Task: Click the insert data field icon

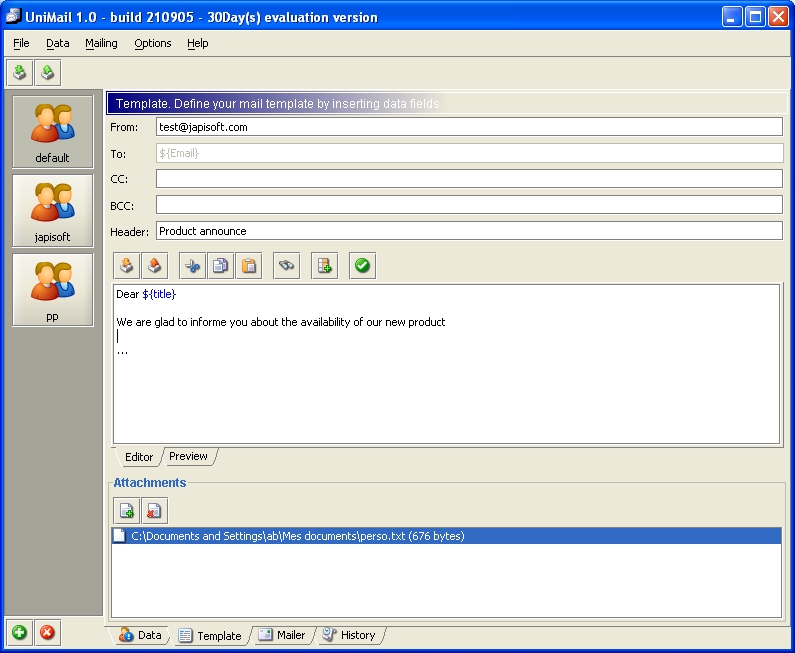Action: pyautogui.click(x=324, y=266)
